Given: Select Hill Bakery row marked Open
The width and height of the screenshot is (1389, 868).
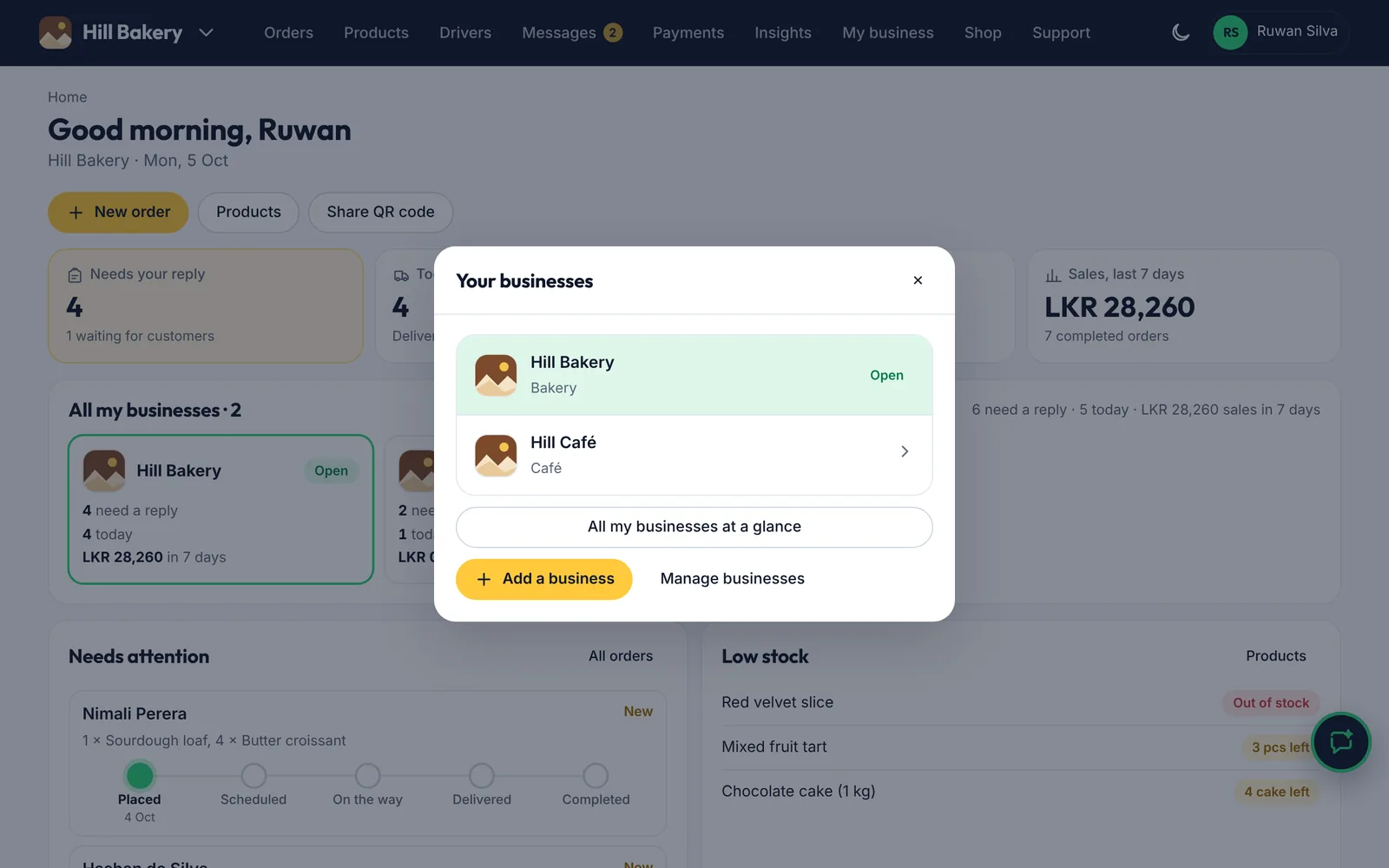Looking at the screenshot, I should click(694, 375).
